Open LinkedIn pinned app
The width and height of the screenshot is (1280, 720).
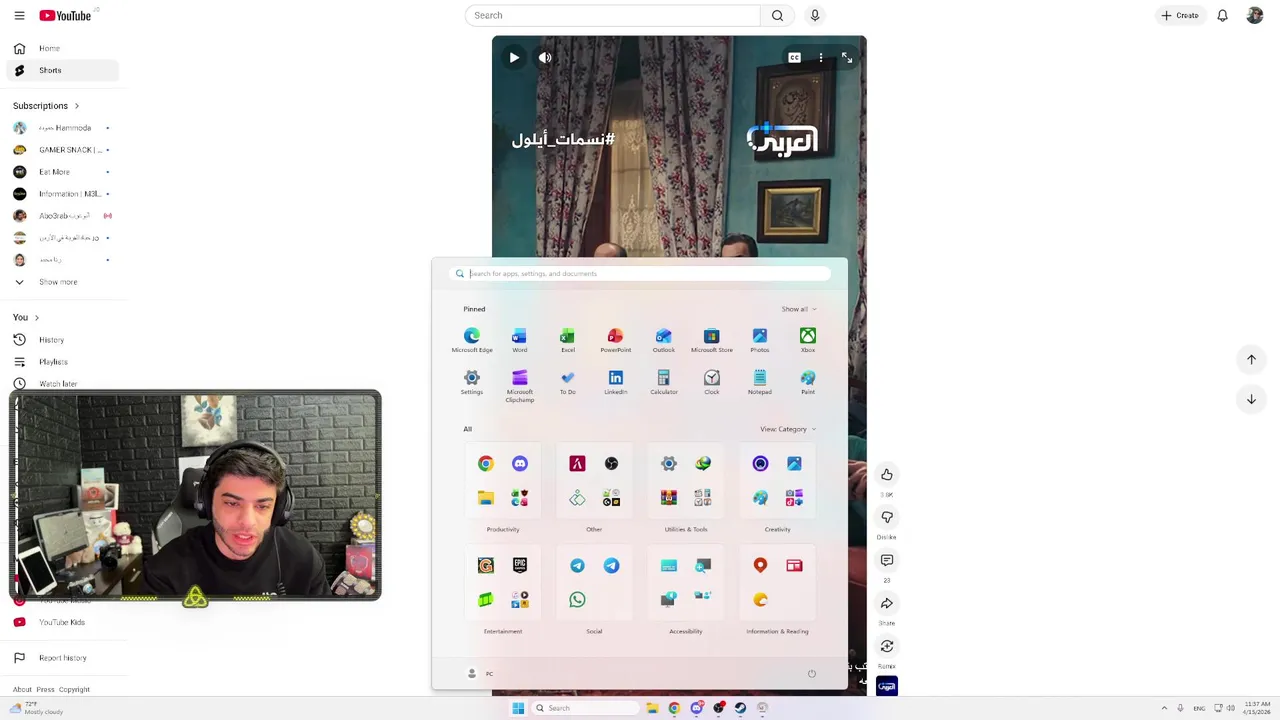[616, 382]
